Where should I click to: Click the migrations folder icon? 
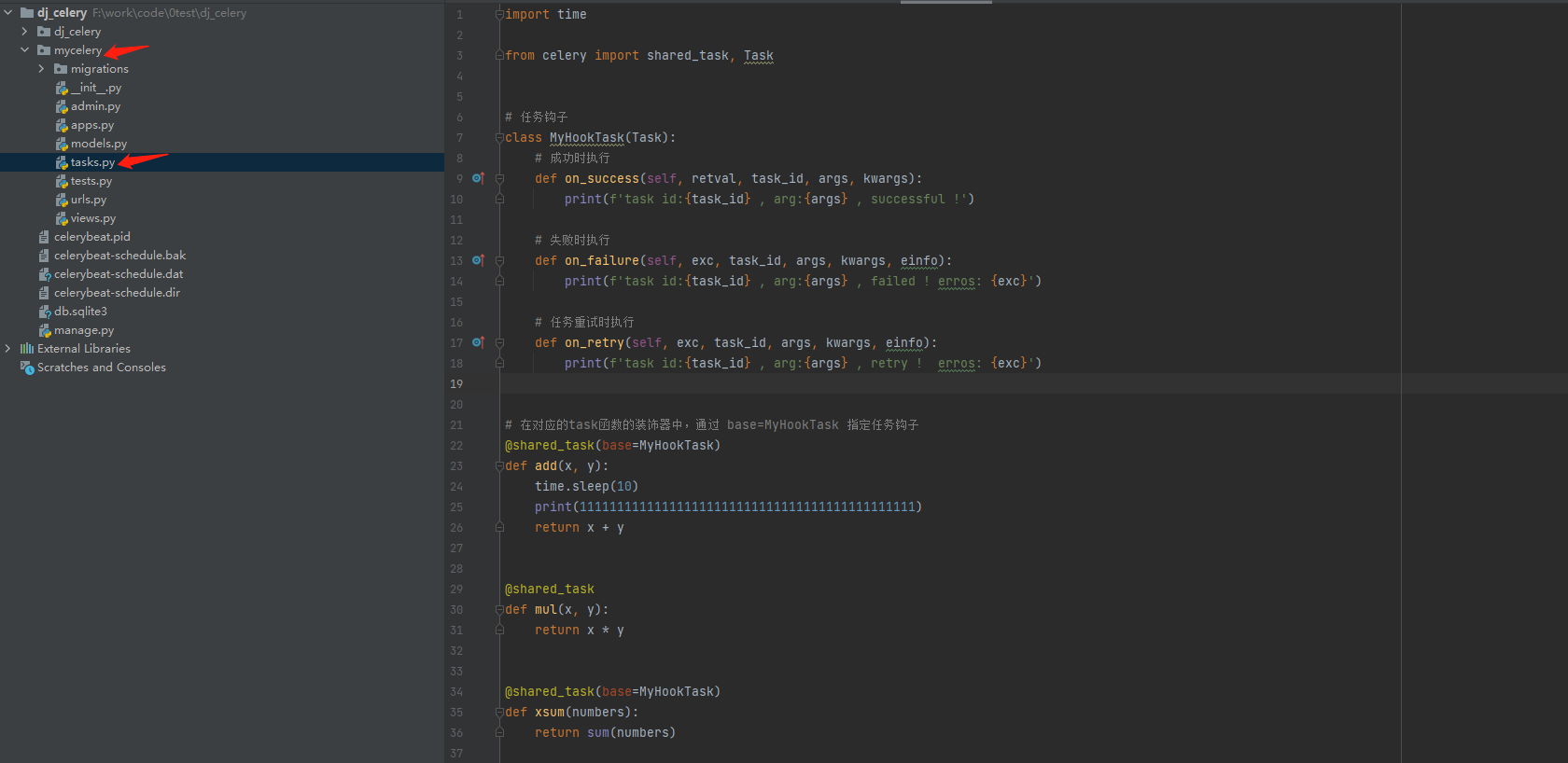click(61, 69)
